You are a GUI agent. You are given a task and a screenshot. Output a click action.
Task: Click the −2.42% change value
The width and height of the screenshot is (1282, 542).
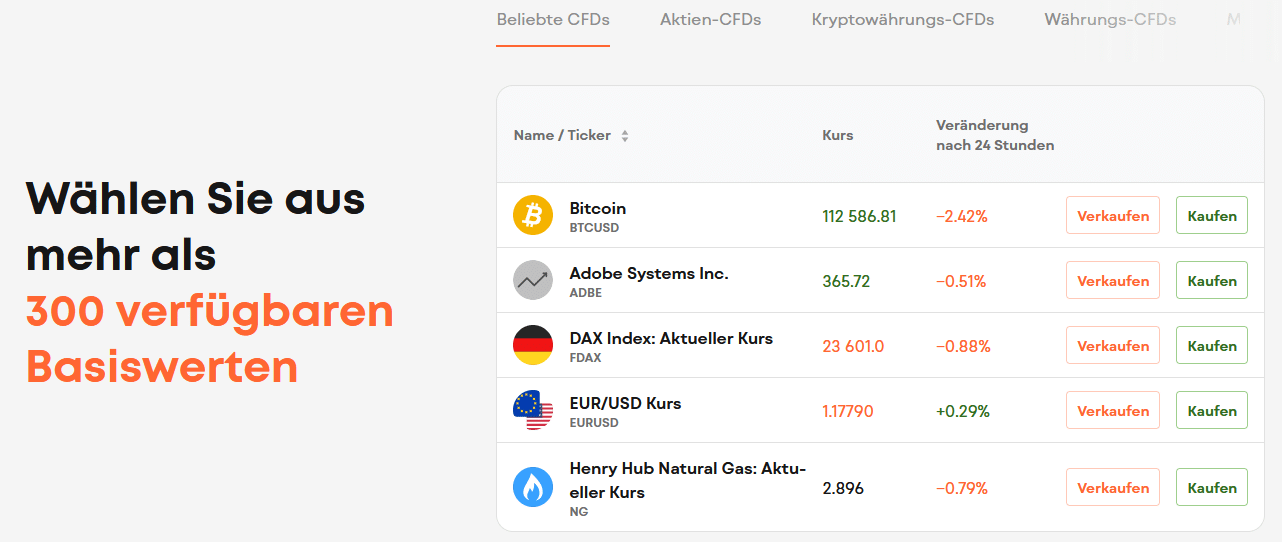(x=962, y=216)
